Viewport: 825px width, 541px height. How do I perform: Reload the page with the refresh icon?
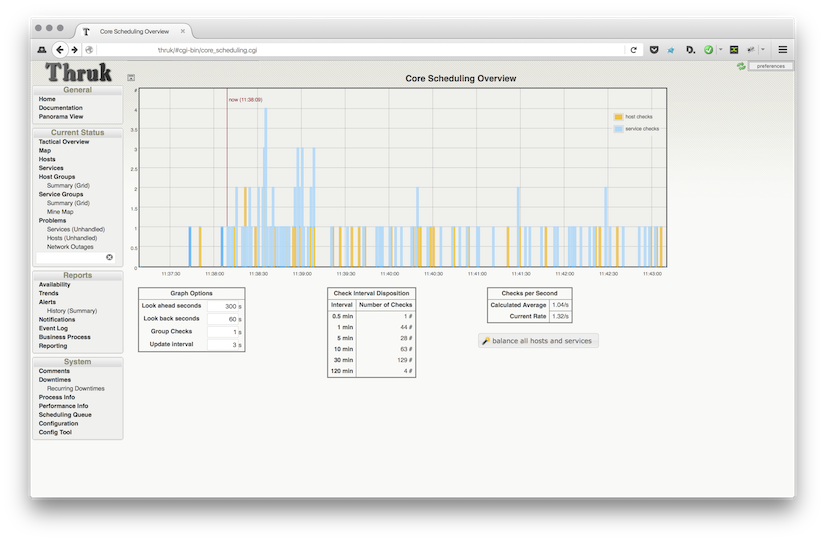point(633,49)
